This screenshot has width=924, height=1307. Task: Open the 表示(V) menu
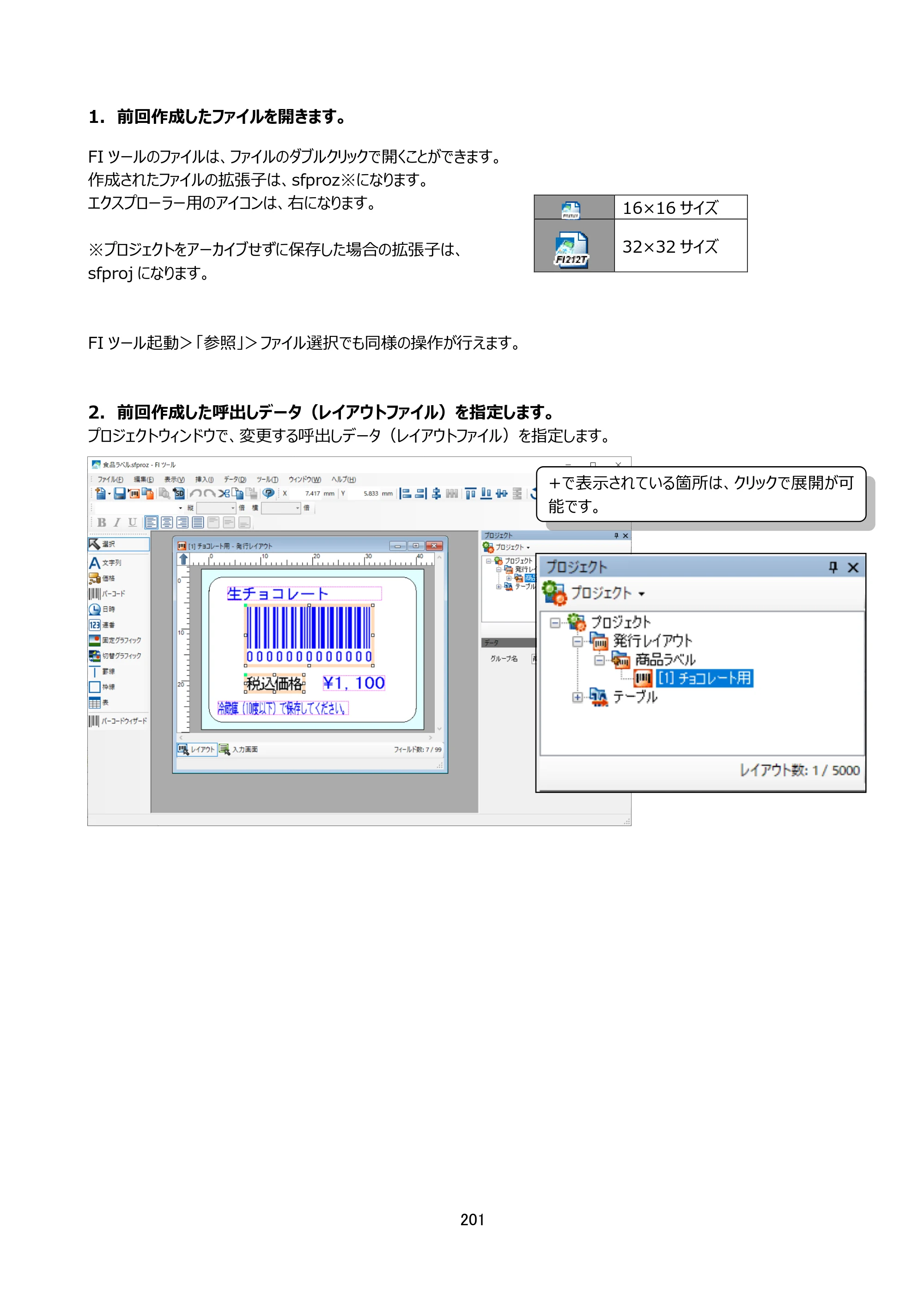tap(174, 479)
